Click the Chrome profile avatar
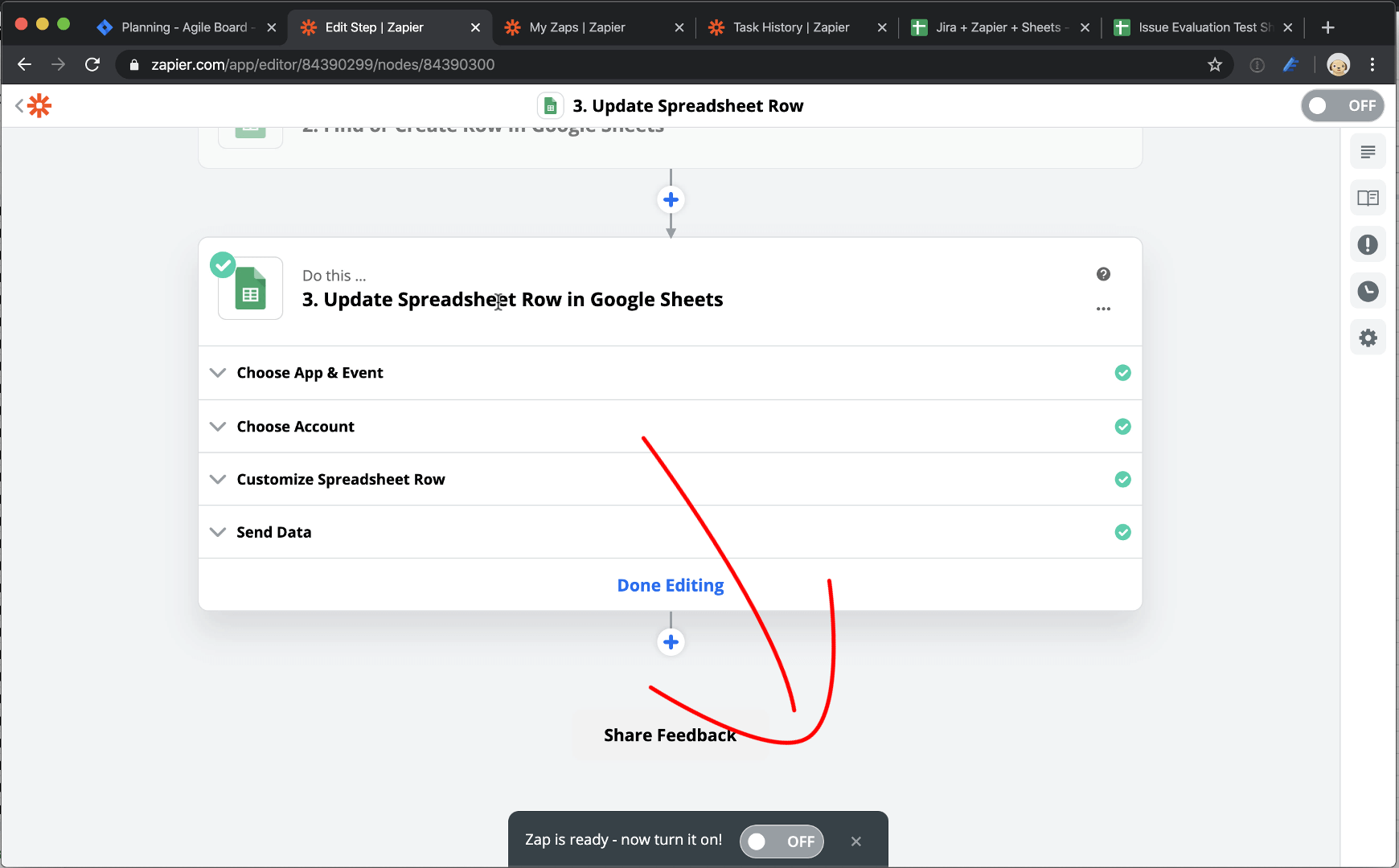 point(1338,64)
